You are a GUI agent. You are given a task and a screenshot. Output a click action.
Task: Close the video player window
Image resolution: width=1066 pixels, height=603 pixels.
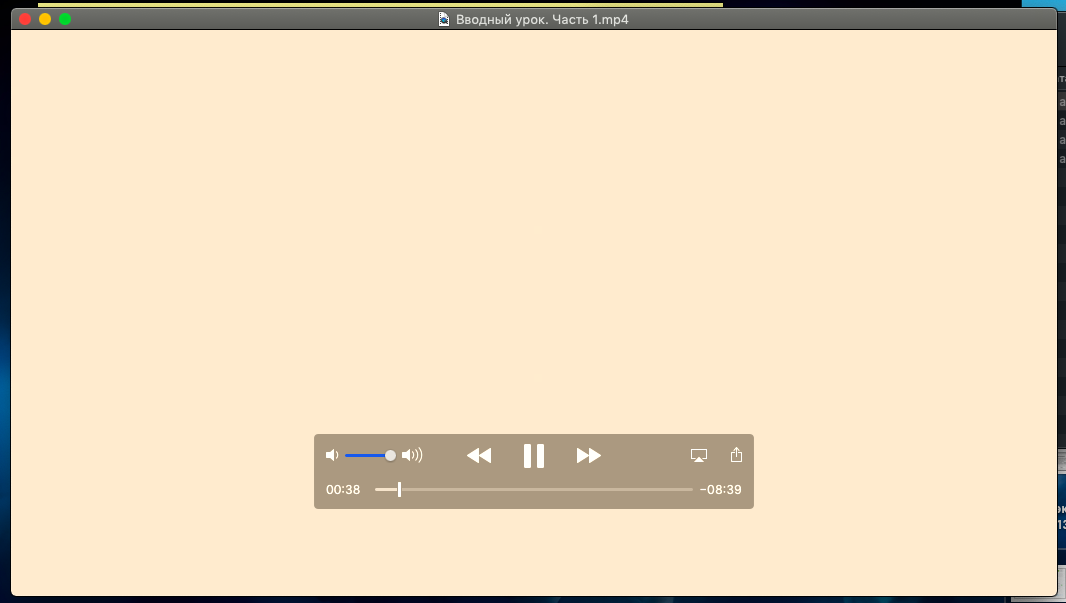(x=25, y=19)
